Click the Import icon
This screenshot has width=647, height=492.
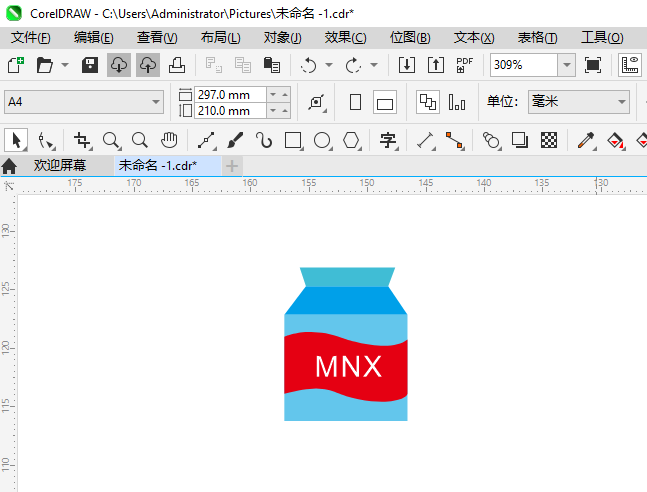(x=407, y=65)
